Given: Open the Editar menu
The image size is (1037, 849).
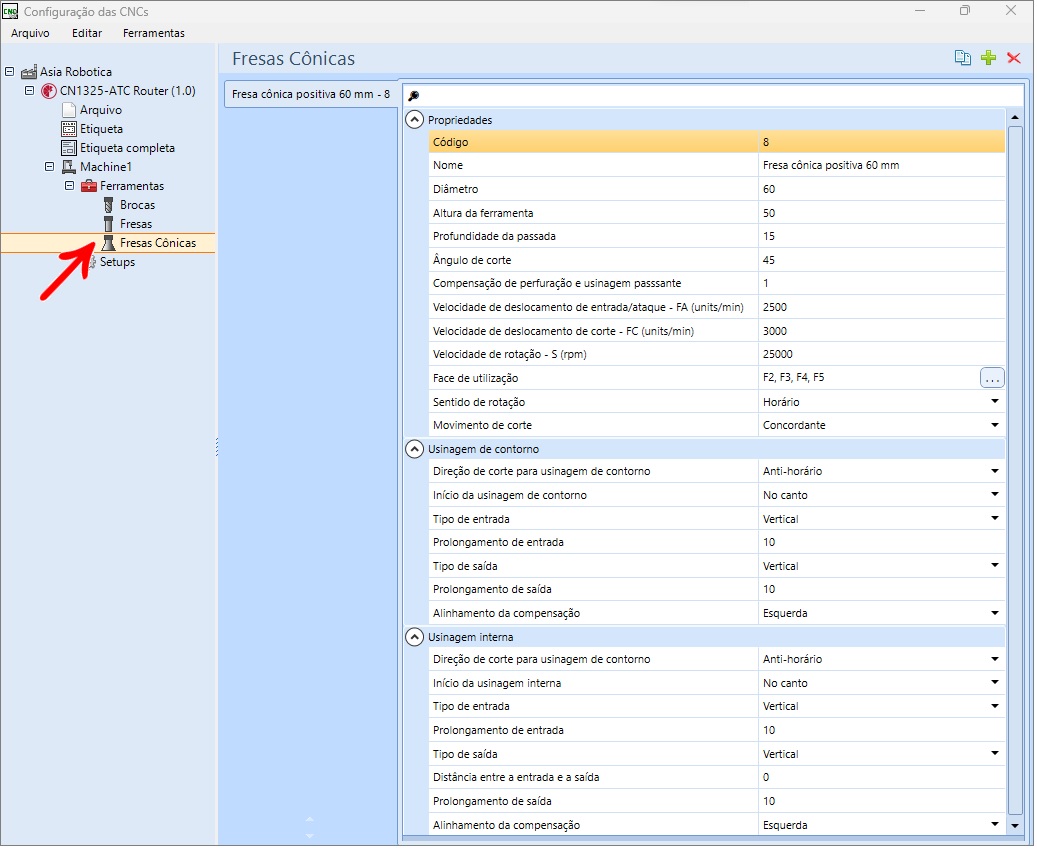Looking at the screenshot, I should [x=87, y=33].
